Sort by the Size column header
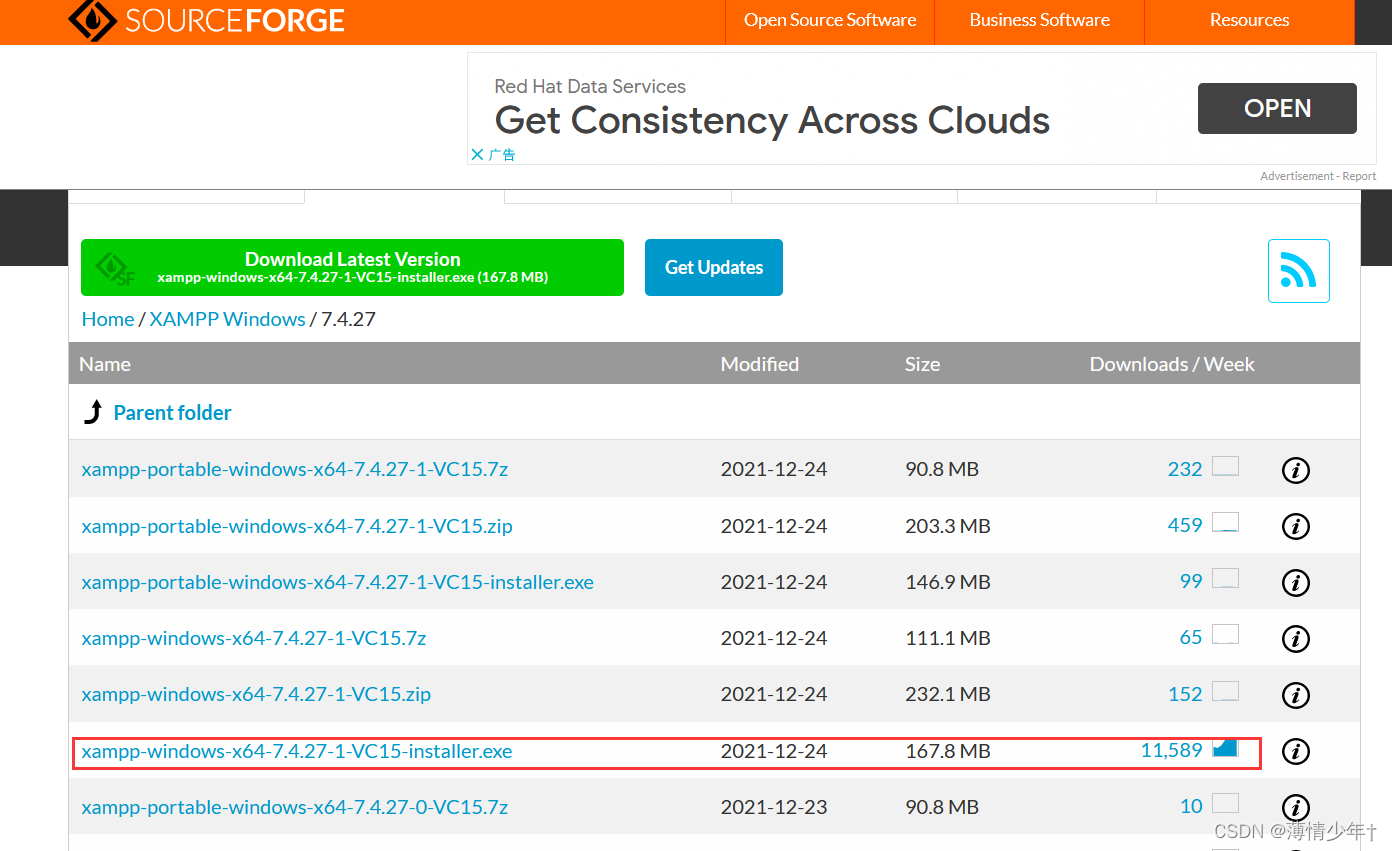The image size is (1392, 851). [x=922, y=364]
